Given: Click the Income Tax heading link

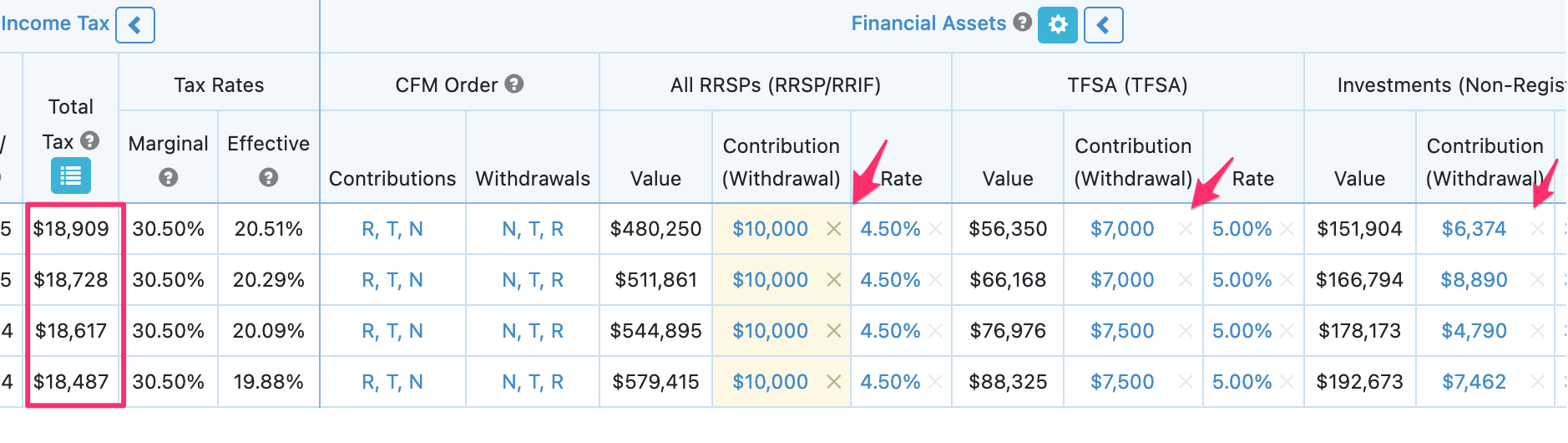Looking at the screenshot, I should (55, 23).
